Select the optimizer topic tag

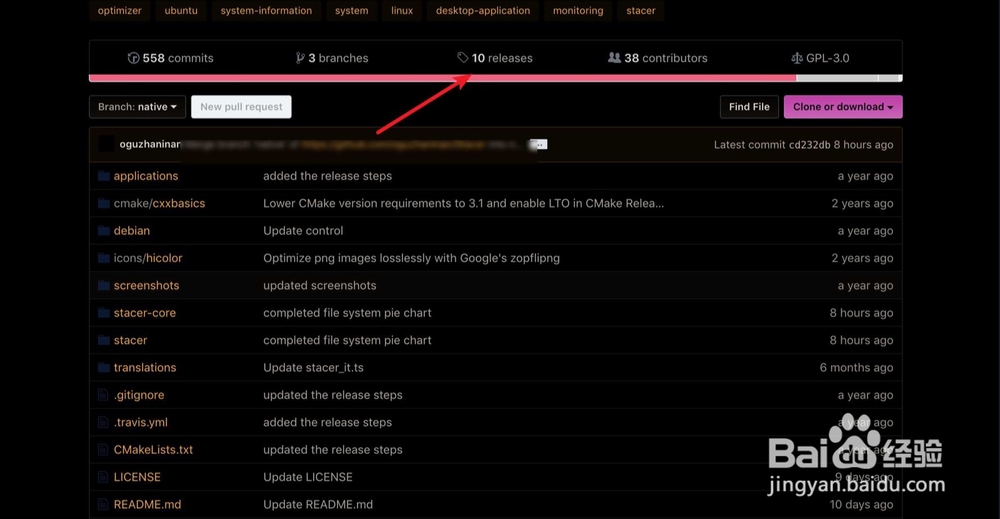pos(119,11)
